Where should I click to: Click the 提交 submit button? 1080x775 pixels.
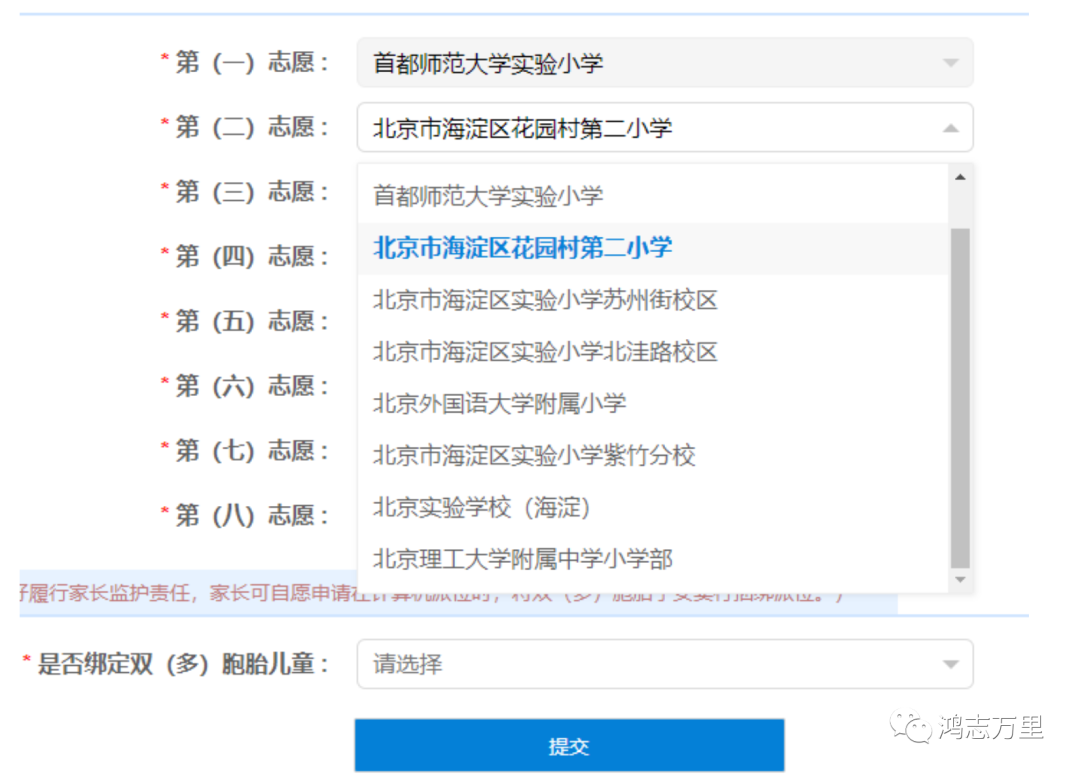click(570, 746)
